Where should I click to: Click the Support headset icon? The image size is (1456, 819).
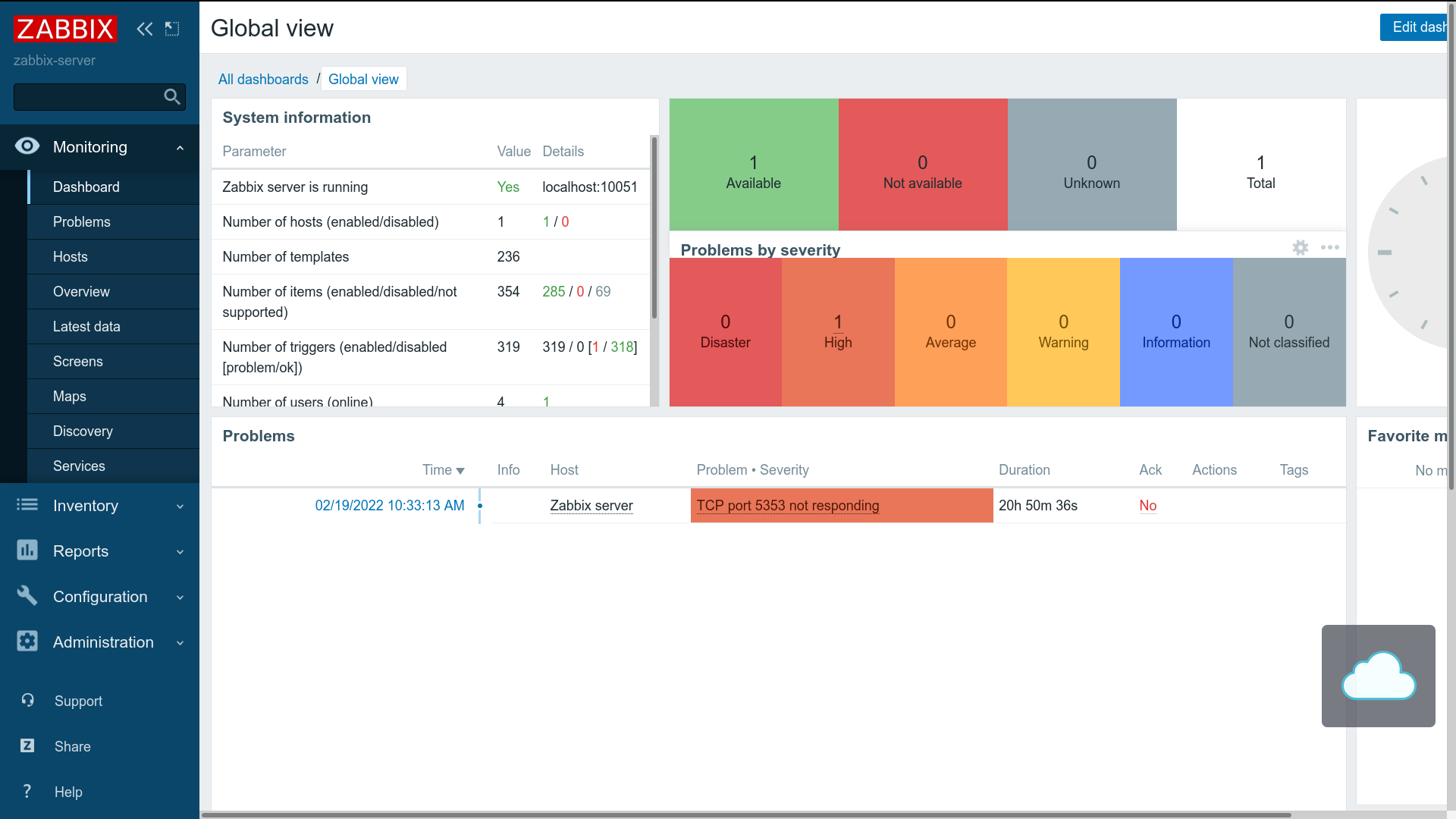click(27, 700)
